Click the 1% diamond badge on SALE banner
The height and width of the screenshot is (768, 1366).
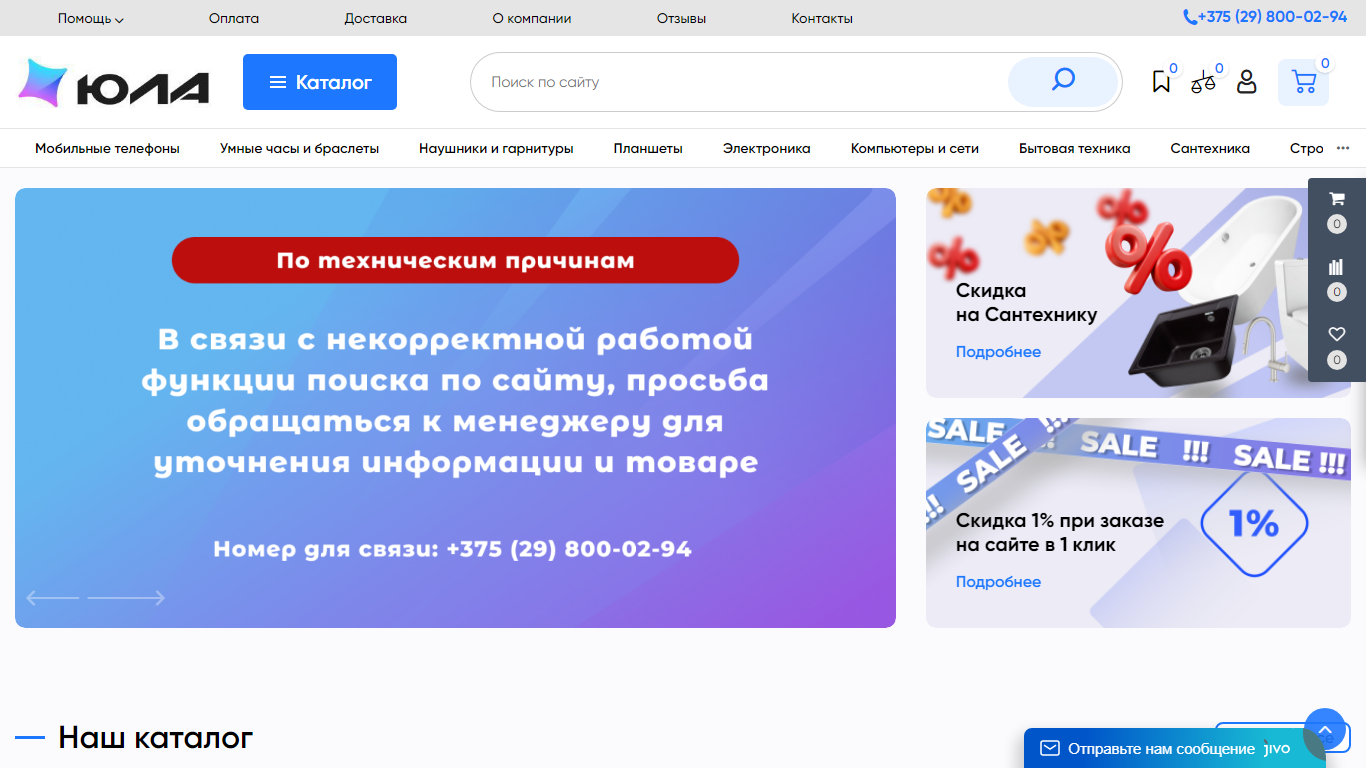(1254, 524)
